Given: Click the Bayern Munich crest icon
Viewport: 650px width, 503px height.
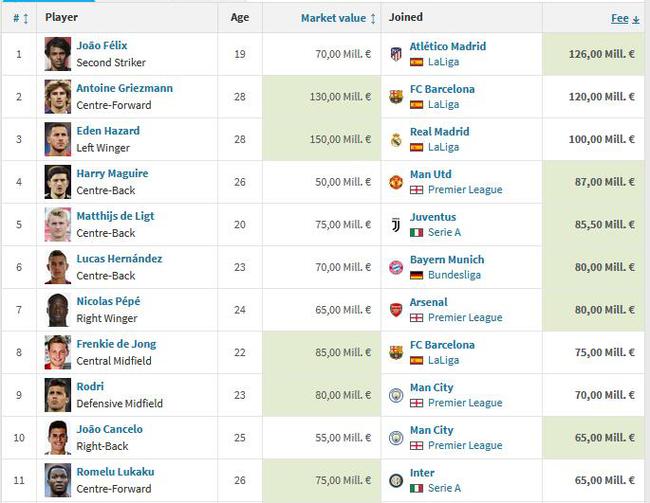Looking at the screenshot, I should pos(396,268).
